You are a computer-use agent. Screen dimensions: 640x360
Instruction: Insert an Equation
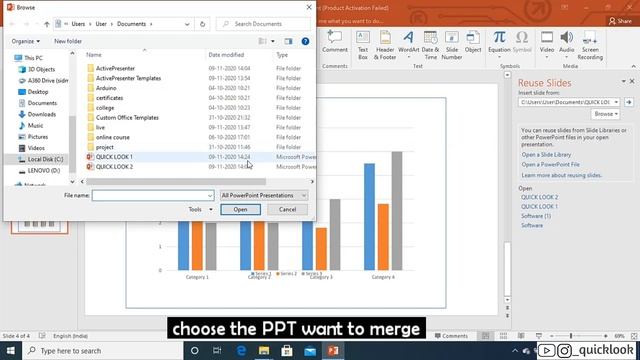499,44
